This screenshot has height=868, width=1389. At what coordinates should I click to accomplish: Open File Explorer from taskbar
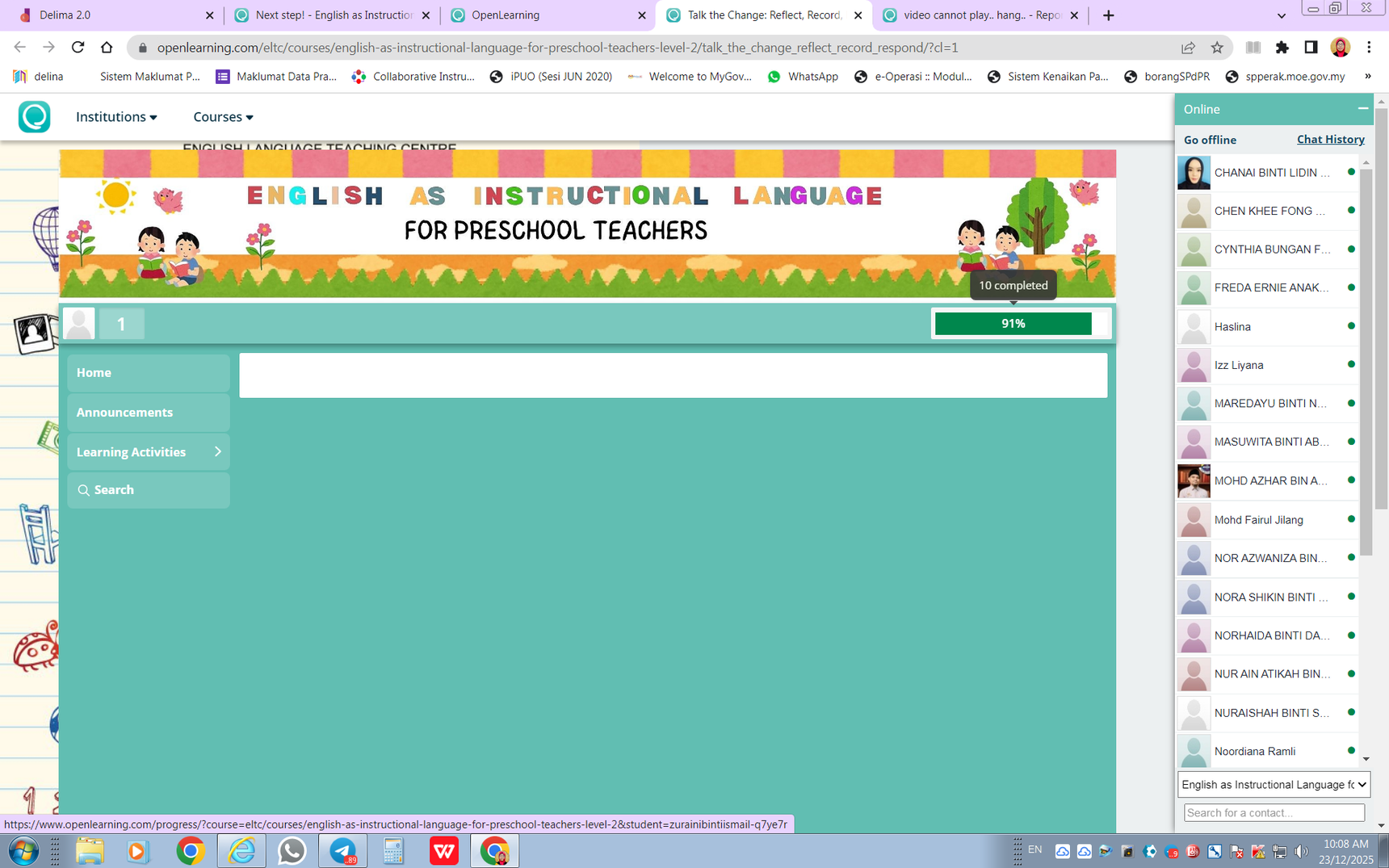(x=90, y=851)
